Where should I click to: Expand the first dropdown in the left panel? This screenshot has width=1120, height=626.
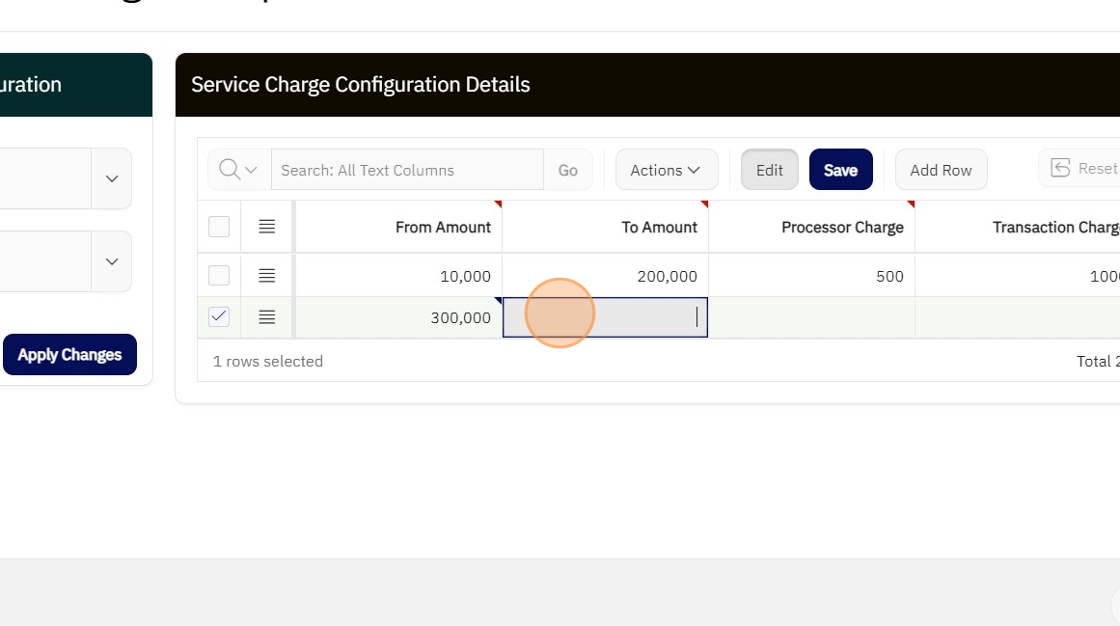point(112,179)
